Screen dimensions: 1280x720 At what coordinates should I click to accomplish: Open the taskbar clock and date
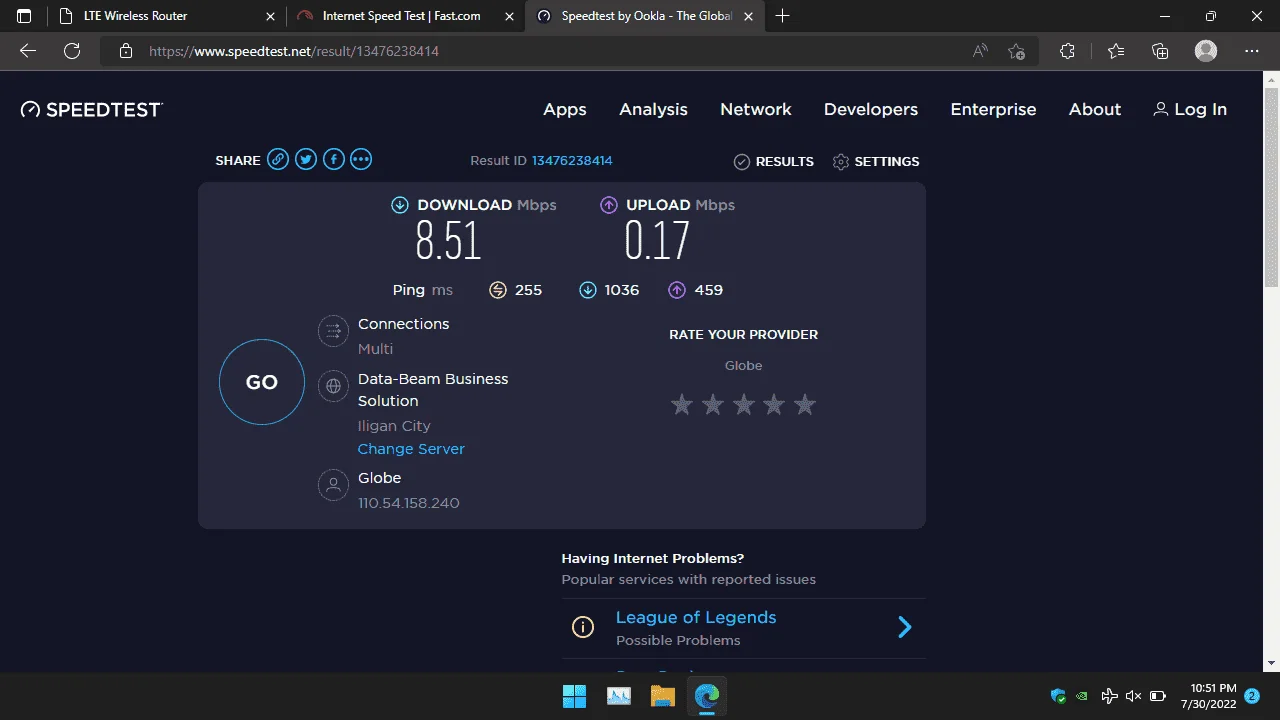click(1211, 696)
